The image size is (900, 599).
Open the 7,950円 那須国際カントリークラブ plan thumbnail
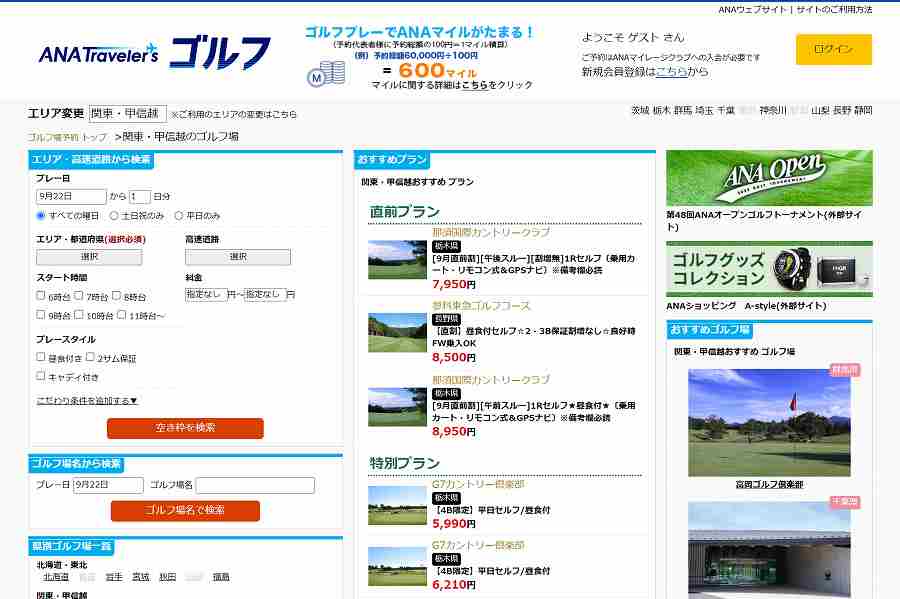(397, 260)
